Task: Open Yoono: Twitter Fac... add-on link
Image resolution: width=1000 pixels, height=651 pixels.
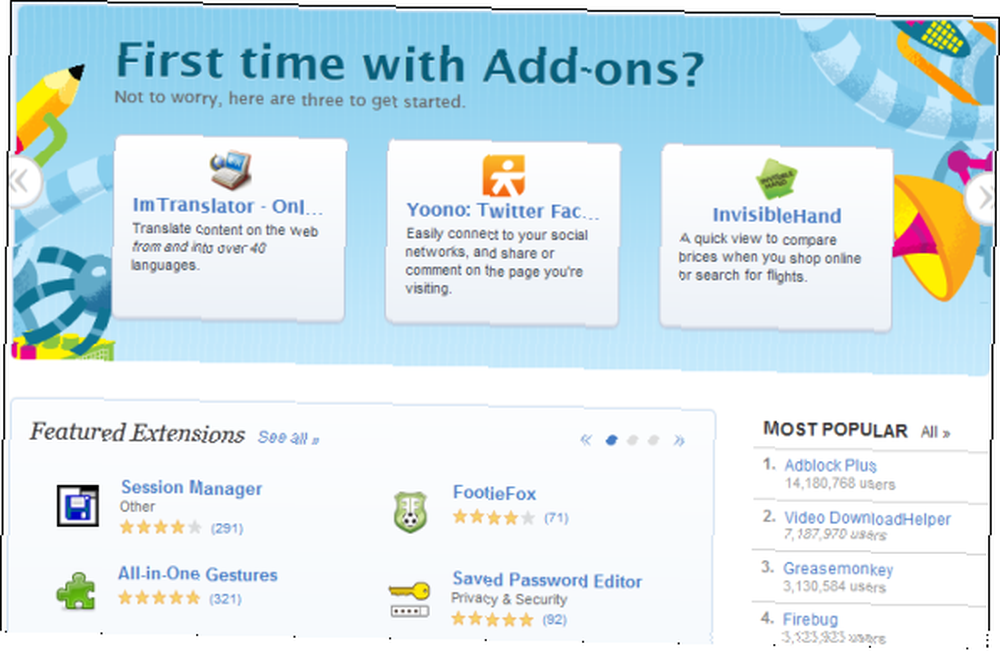Action: pyautogui.click(x=503, y=210)
